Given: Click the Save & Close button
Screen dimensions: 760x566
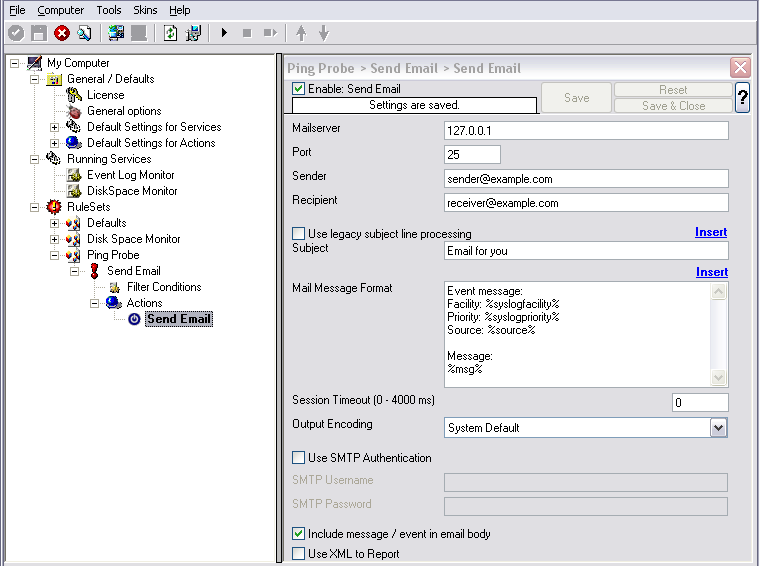Looking at the screenshot, I should click(x=673, y=106).
